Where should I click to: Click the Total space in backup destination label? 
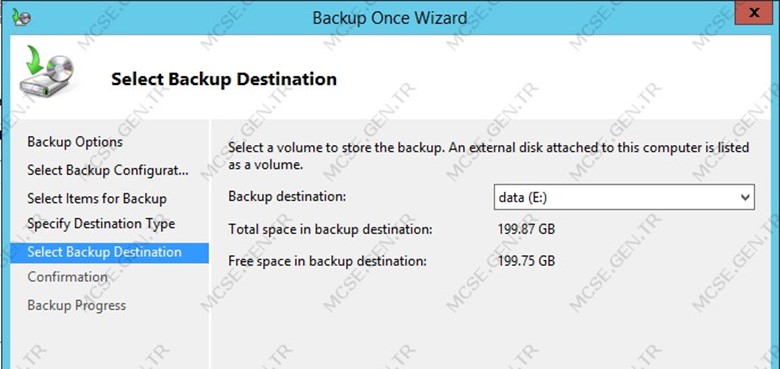click(x=330, y=230)
